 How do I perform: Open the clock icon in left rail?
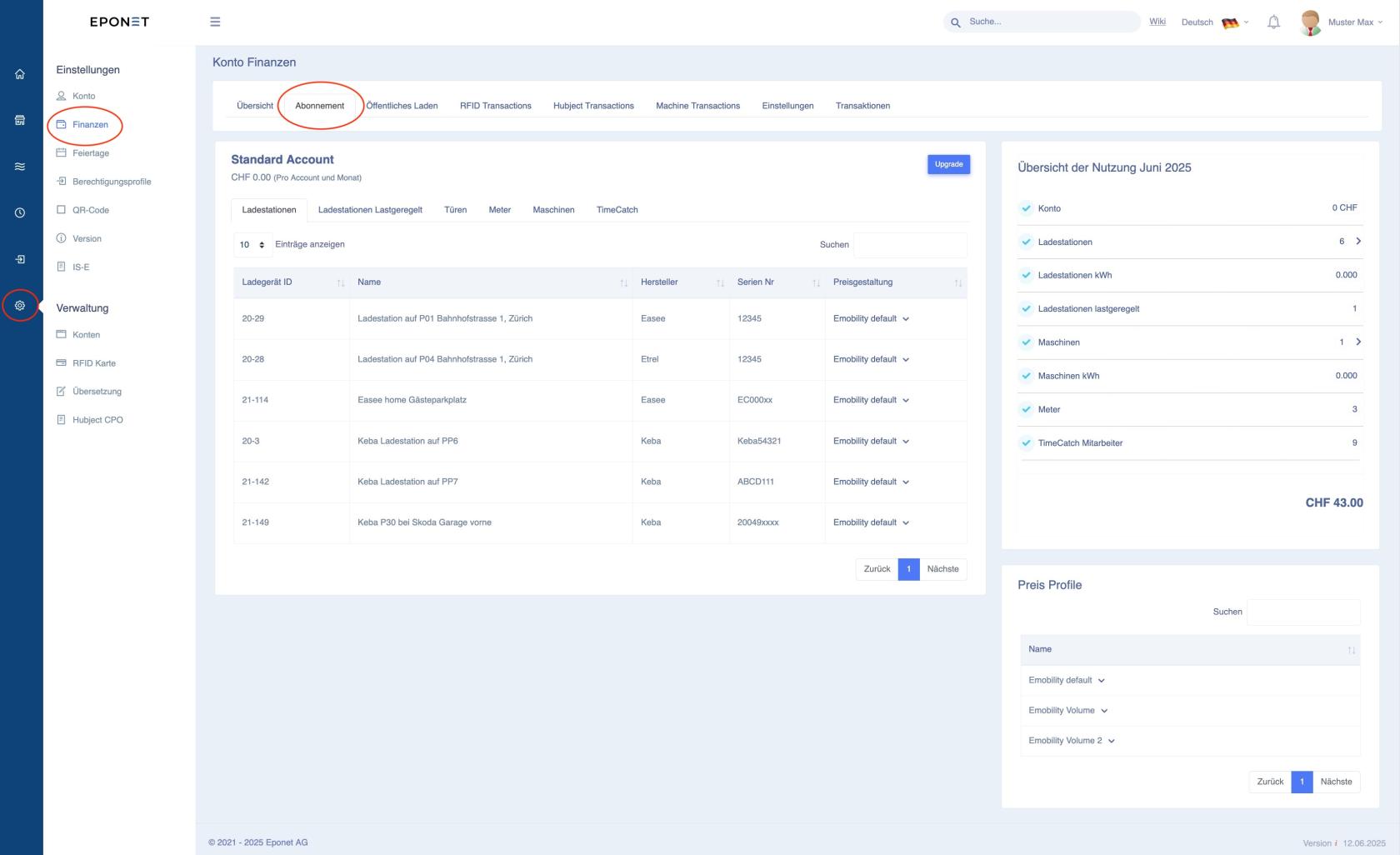click(x=20, y=212)
